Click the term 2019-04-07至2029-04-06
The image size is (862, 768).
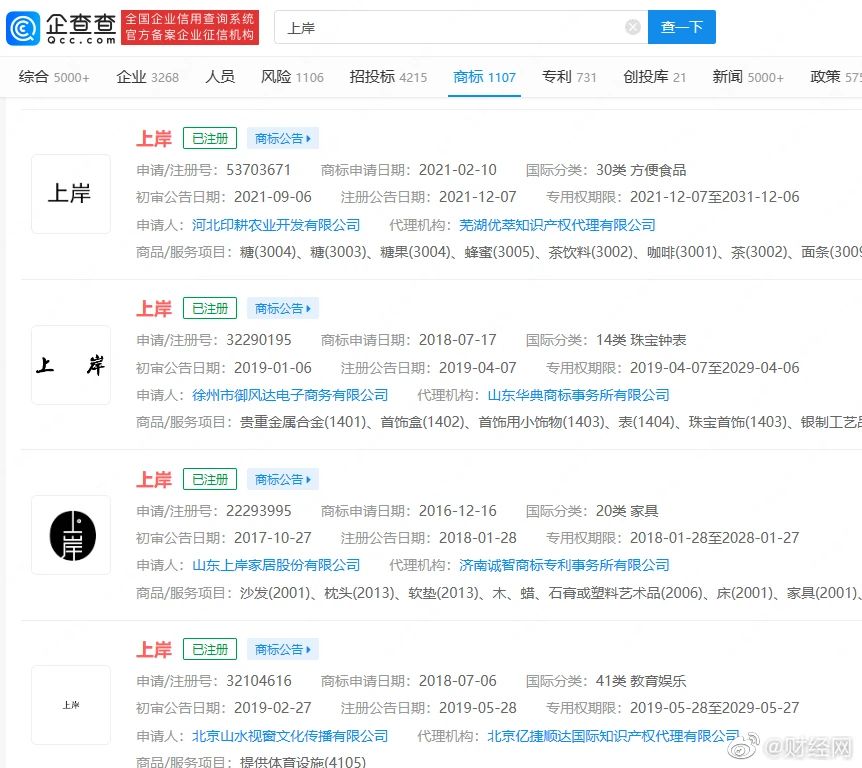pos(715,367)
